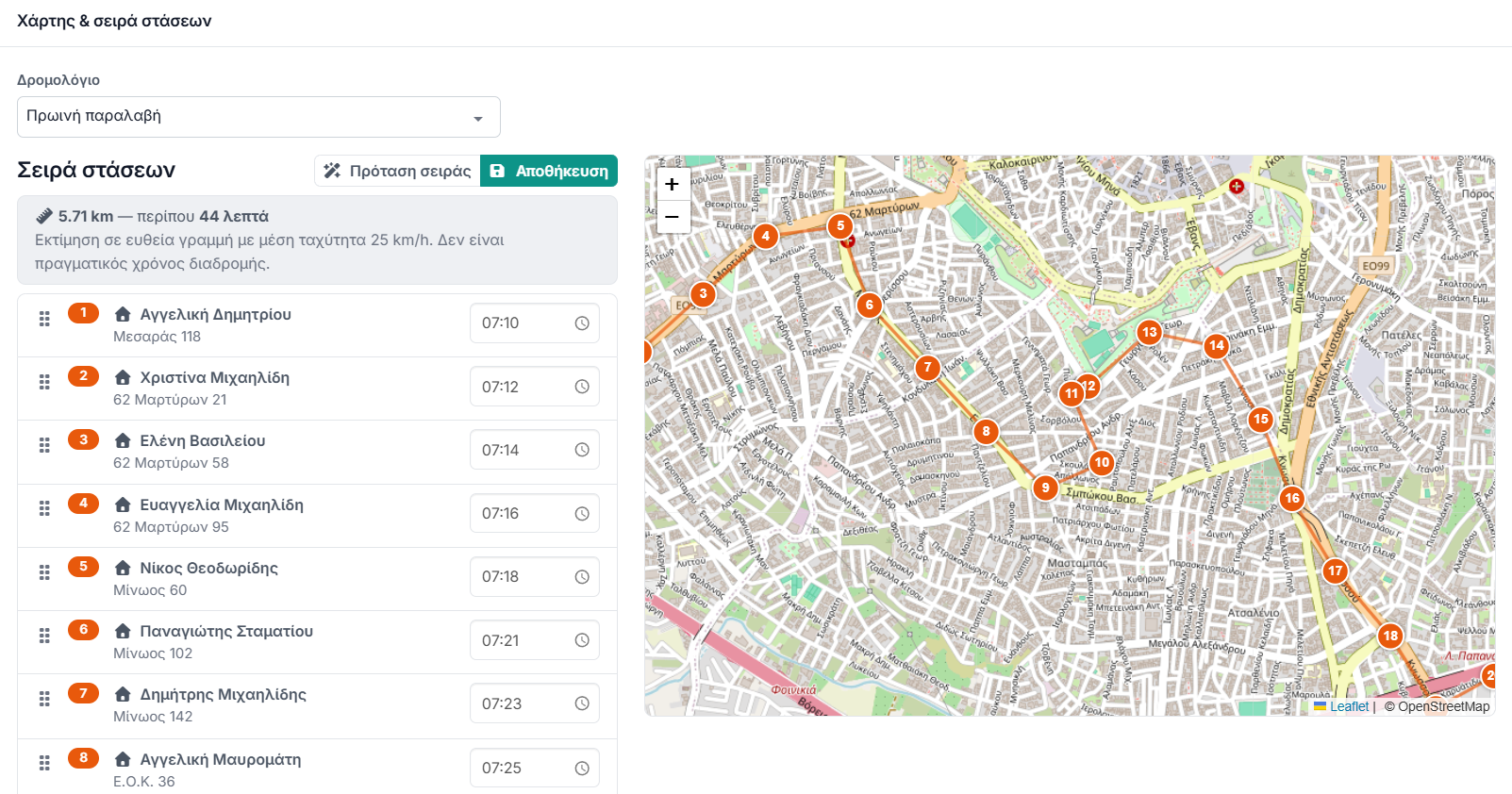1512x794 pixels.
Task: Edit the 07:10 time field
Action: [535, 323]
